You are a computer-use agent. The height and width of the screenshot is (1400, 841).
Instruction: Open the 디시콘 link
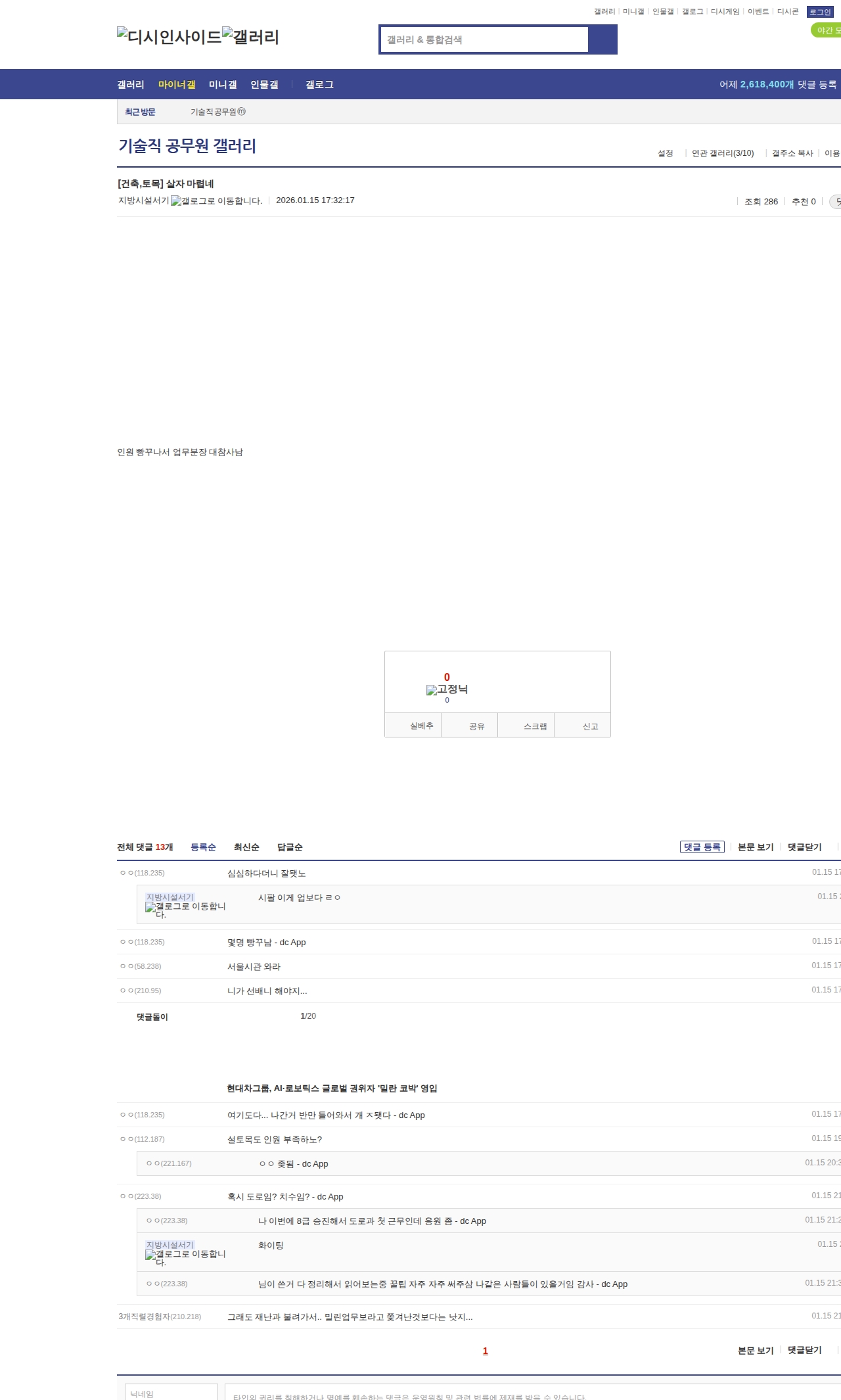pyautogui.click(x=788, y=12)
